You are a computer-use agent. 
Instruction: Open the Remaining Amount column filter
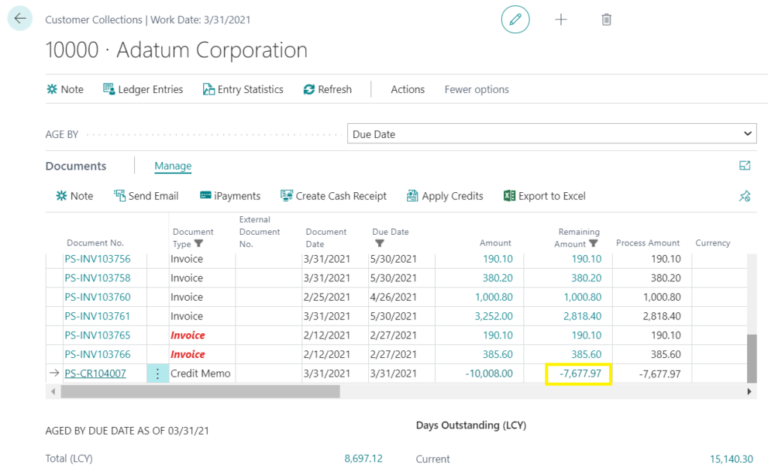pyautogui.click(x=593, y=243)
